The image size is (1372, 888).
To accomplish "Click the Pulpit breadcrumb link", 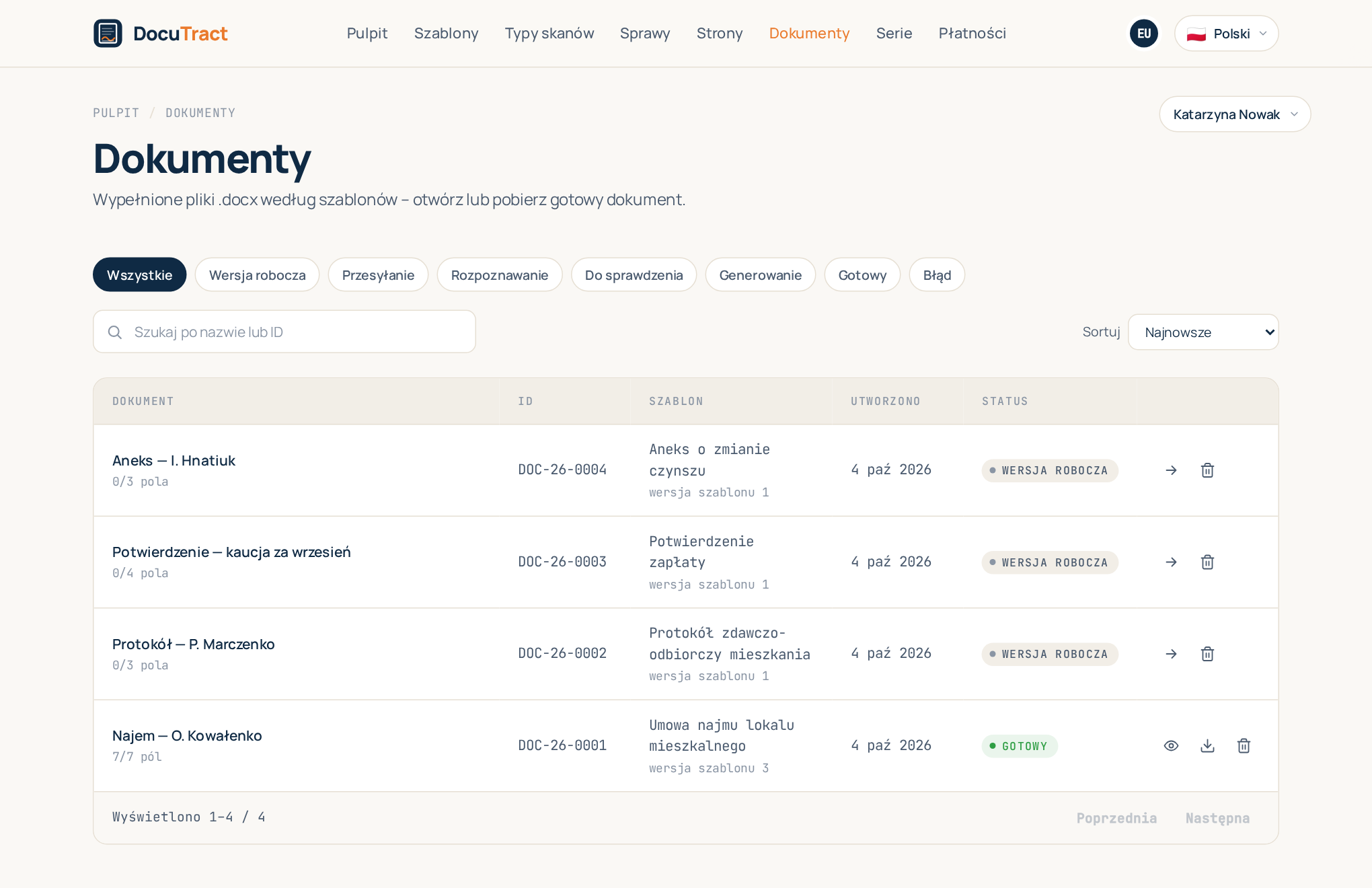I will point(116,113).
